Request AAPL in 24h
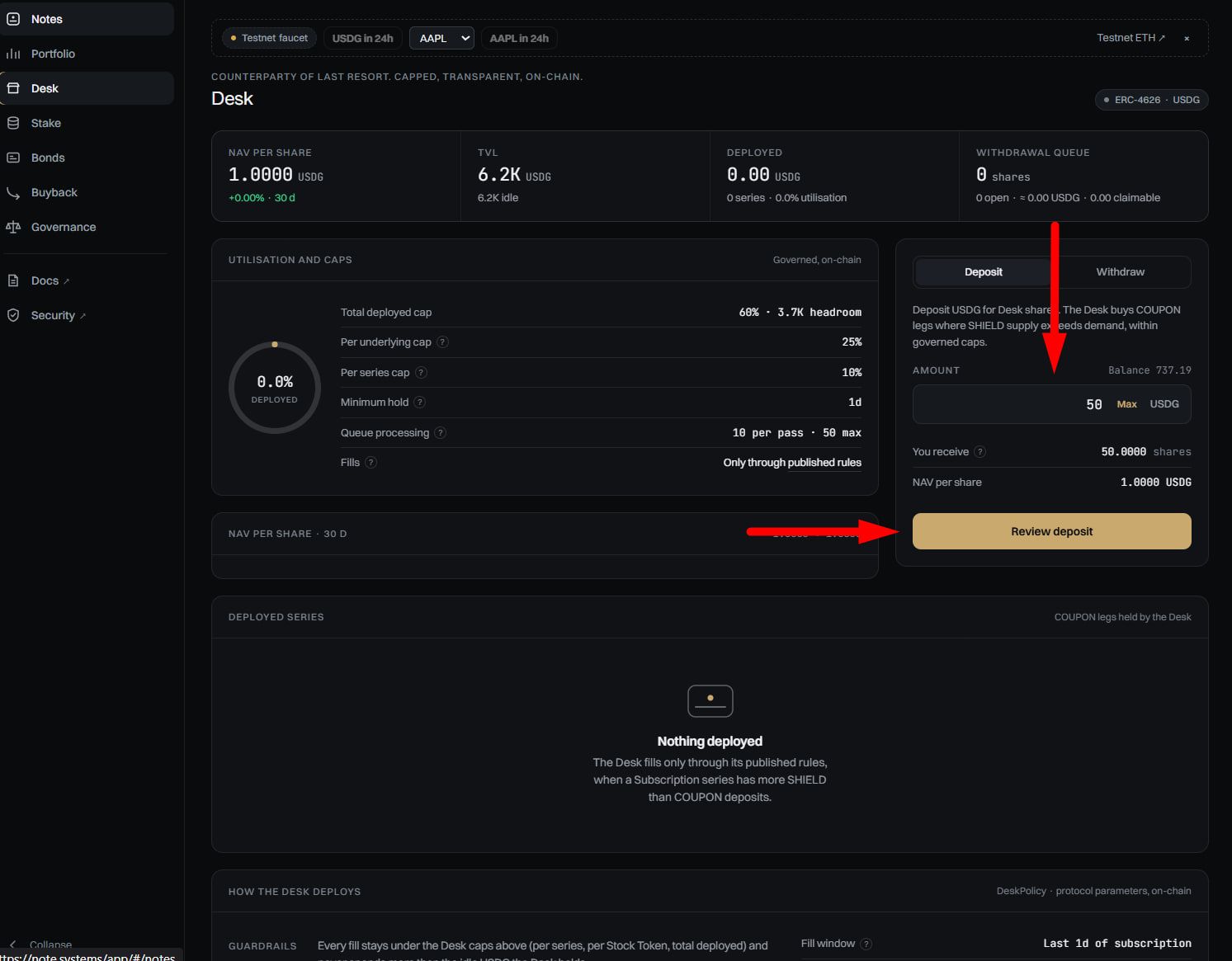The height and width of the screenshot is (961, 1232). 519,38
